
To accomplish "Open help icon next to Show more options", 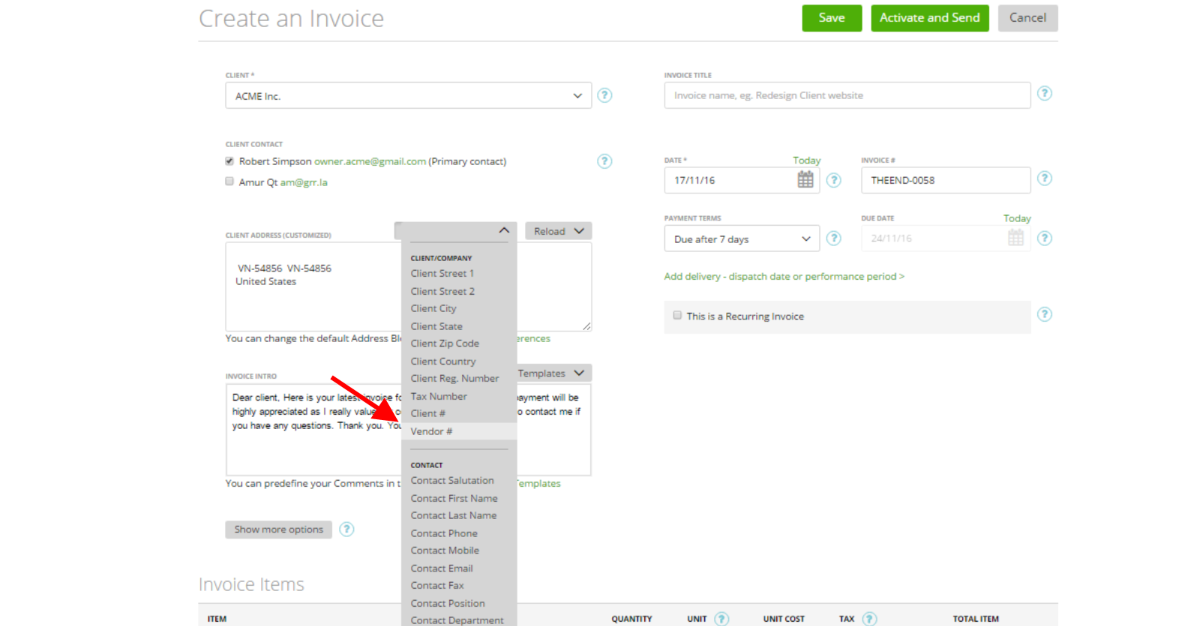I will [346, 529].
